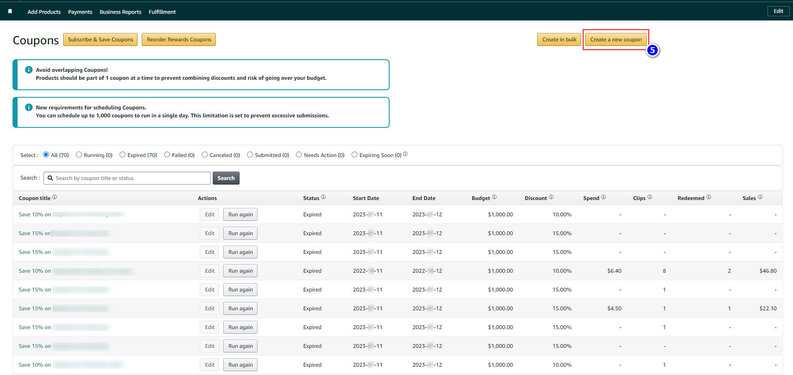The image size is (793, 375).
Task: Select the Needs Action (0) radio button
Action: (x=299, y=155)
